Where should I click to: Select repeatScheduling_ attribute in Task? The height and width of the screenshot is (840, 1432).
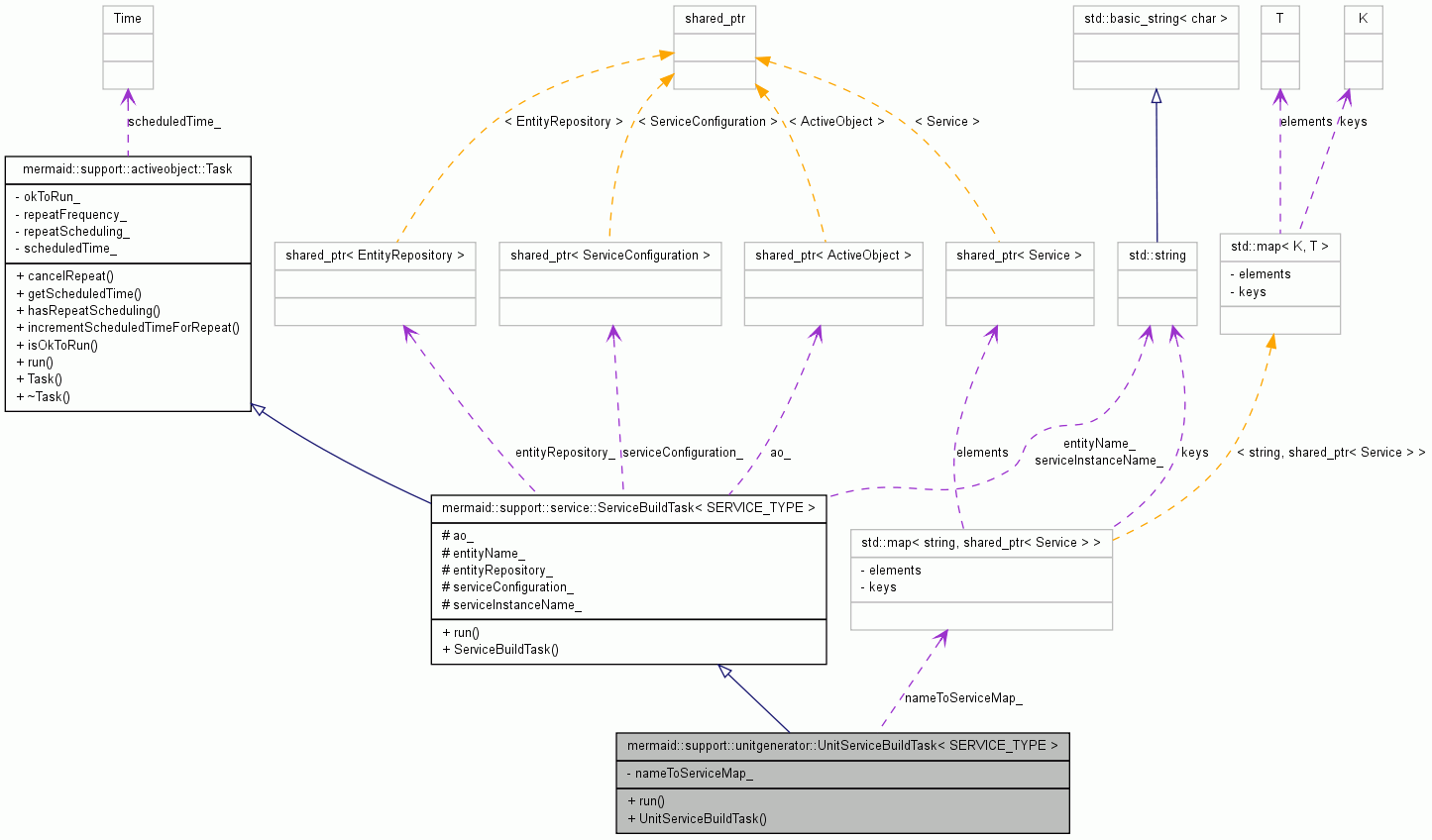click(x=72, y=231)
